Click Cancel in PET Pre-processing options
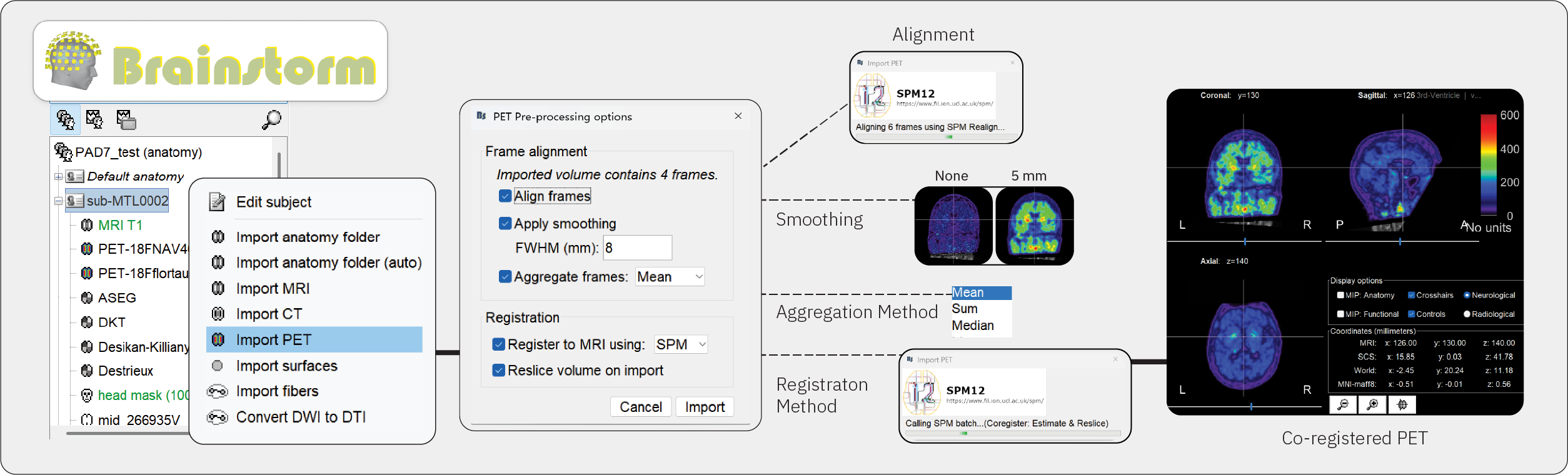The height and width of the screenshot is (475, 1568). point(640,407)
